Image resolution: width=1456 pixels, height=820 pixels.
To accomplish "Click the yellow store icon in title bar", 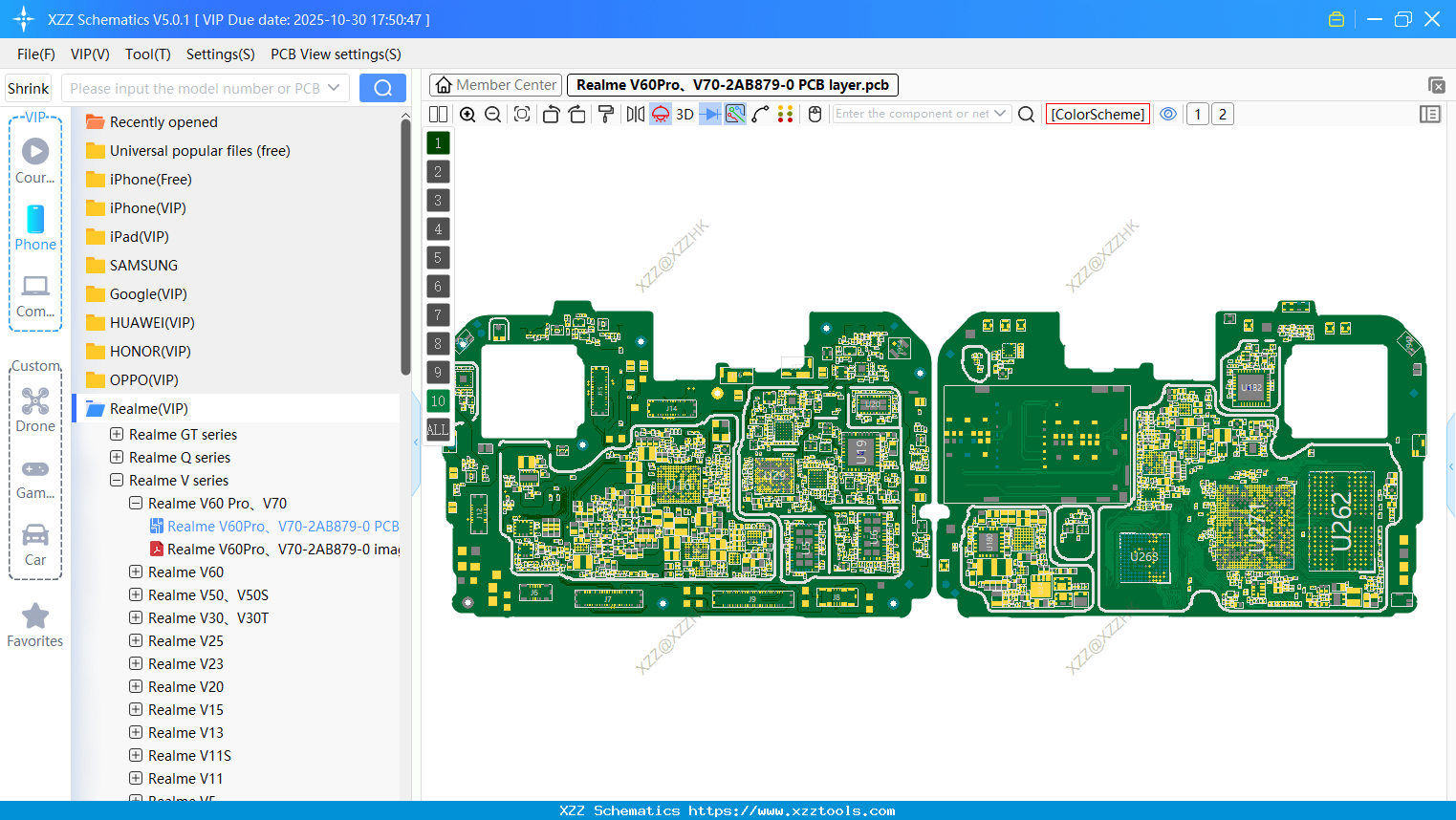I will 1336,19.
